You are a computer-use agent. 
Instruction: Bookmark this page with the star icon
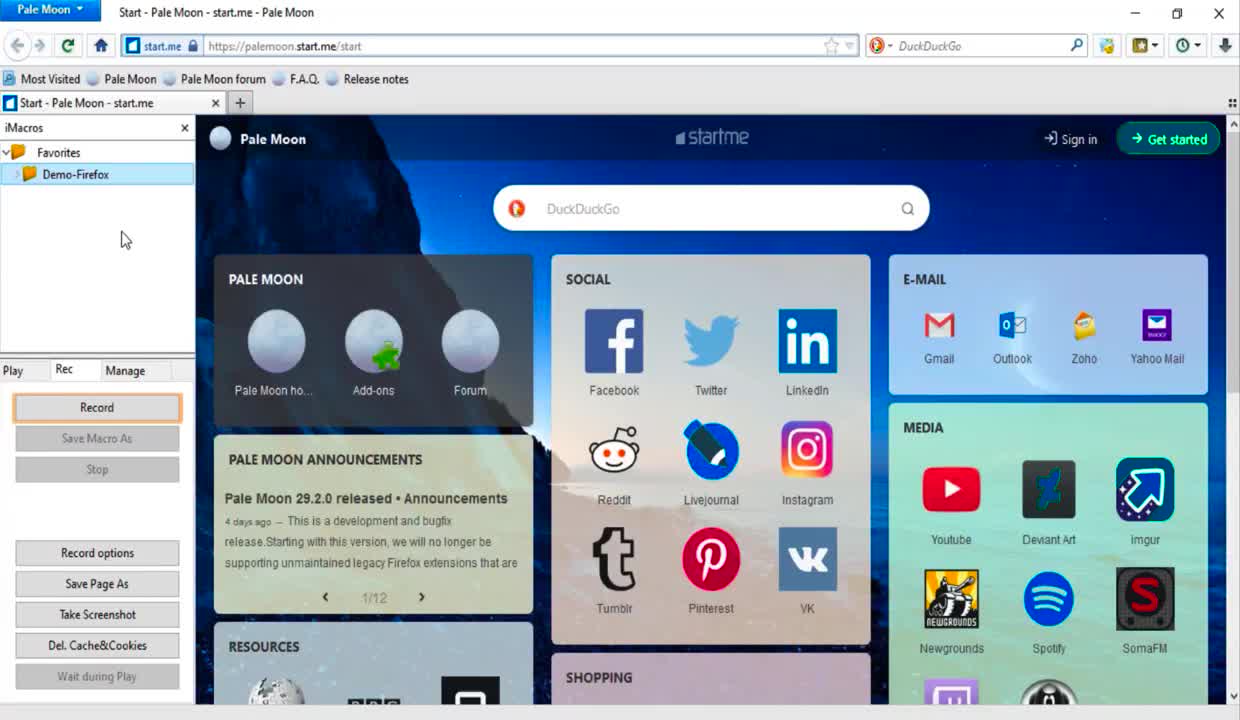(831, 46)
